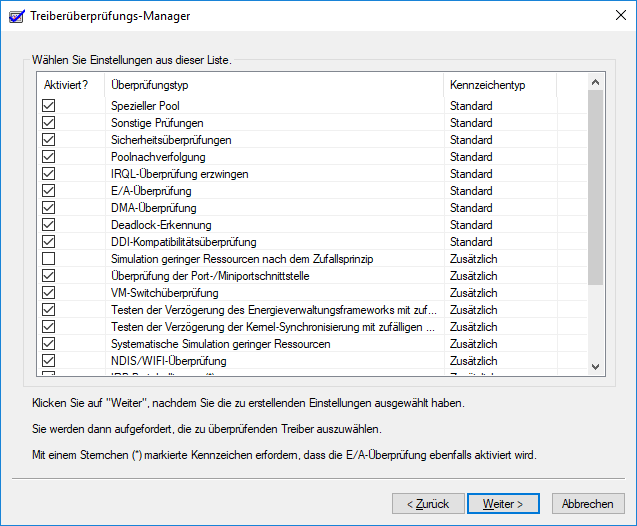Close the Treiberüberprüfungs-Manager window

tap(613, 16)
